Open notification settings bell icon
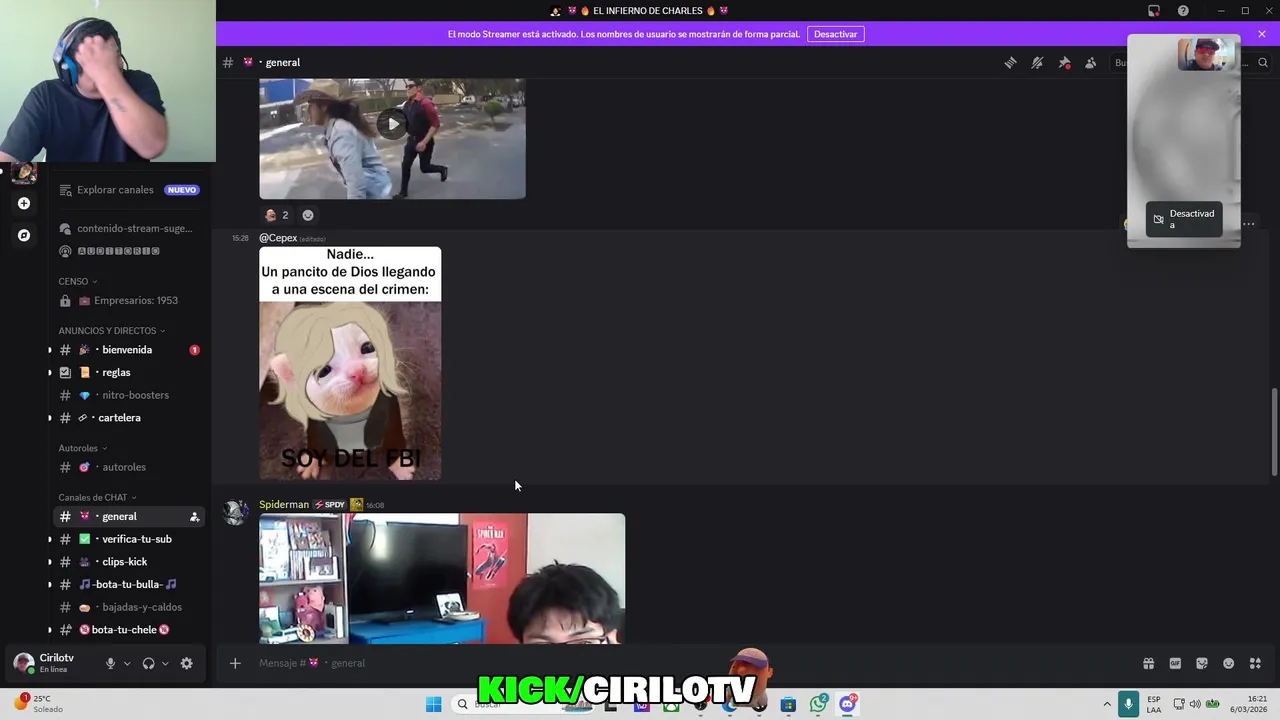Viewport: 1280px width, 720px height. pyautogui.click(x=1037, y=62)
